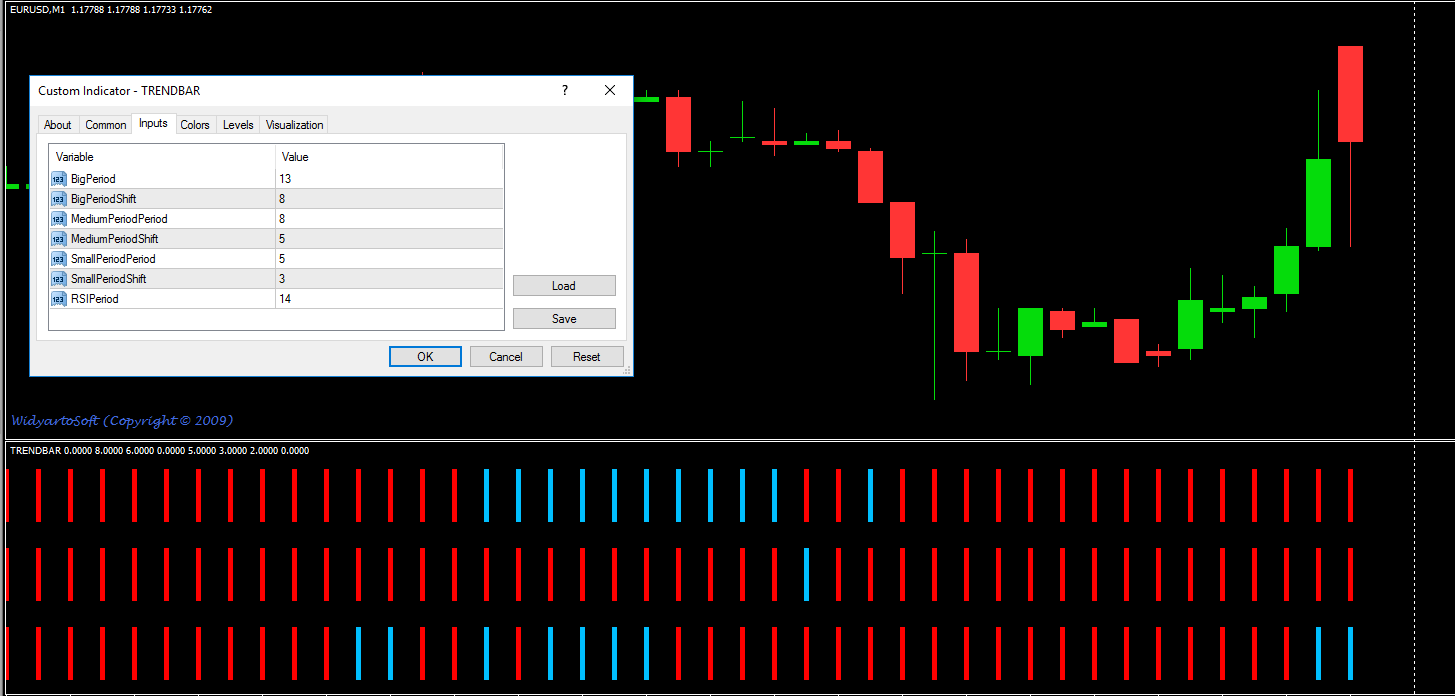Open the Visualization tab
The width and height of the screenshot is (1455, 696).
pyautogui.click(x=294, y=125)
